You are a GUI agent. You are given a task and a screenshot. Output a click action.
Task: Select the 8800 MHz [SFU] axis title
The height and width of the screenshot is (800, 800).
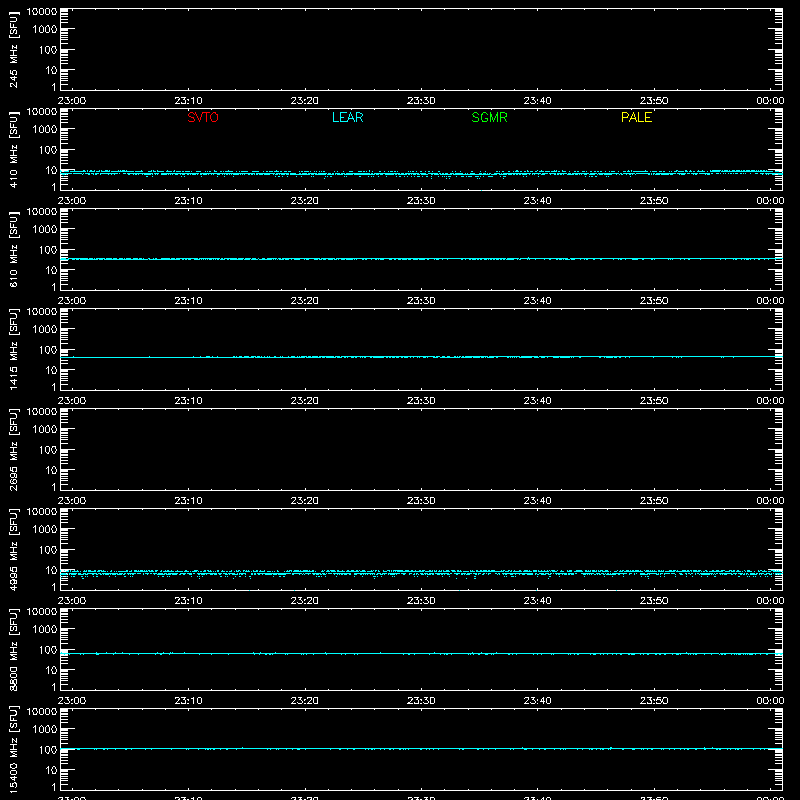[x=13, y=649]
